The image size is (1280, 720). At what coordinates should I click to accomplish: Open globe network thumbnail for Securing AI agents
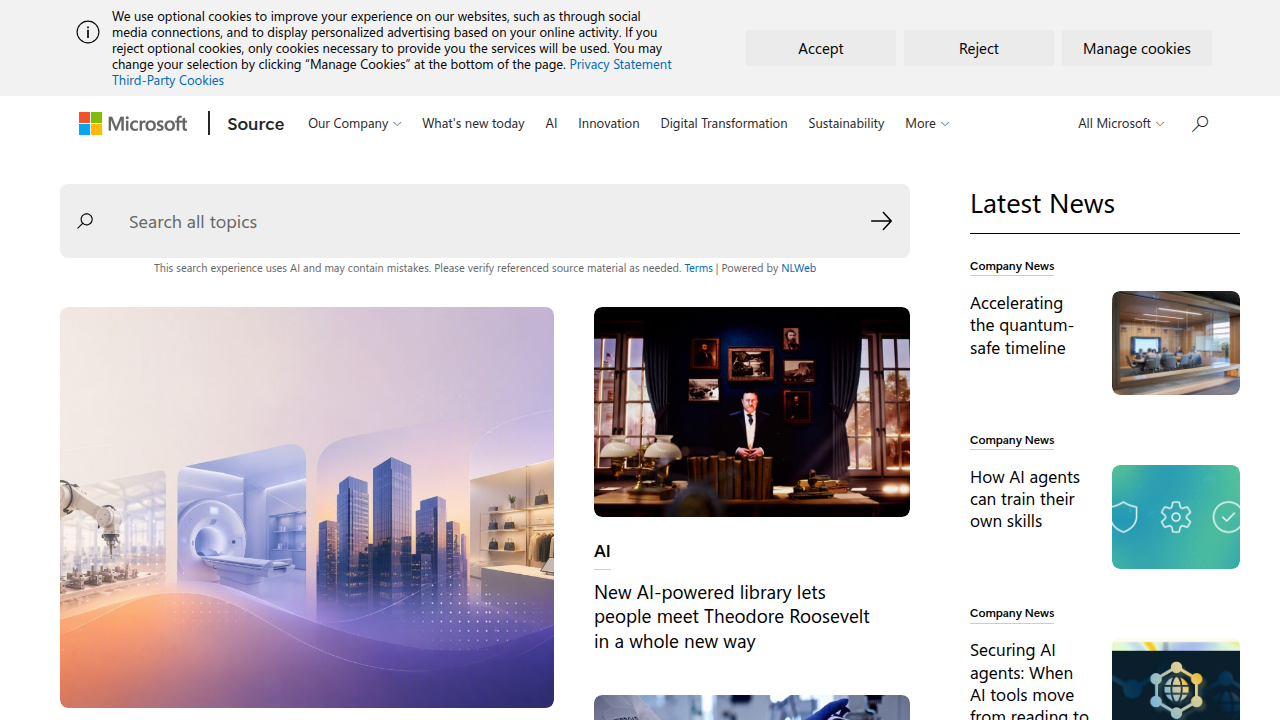click(x=1176, y=681)
